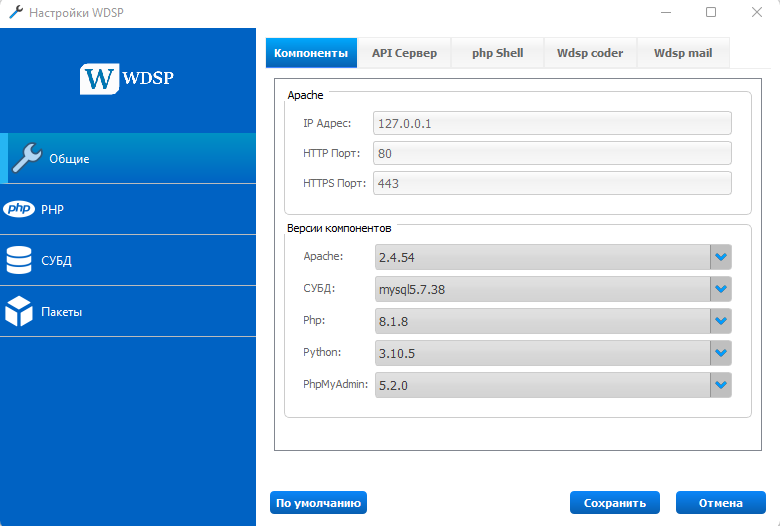Switch to the API Сервер tab
The image size is (780, 526).
pyautogui.click(x=404, y=53)
